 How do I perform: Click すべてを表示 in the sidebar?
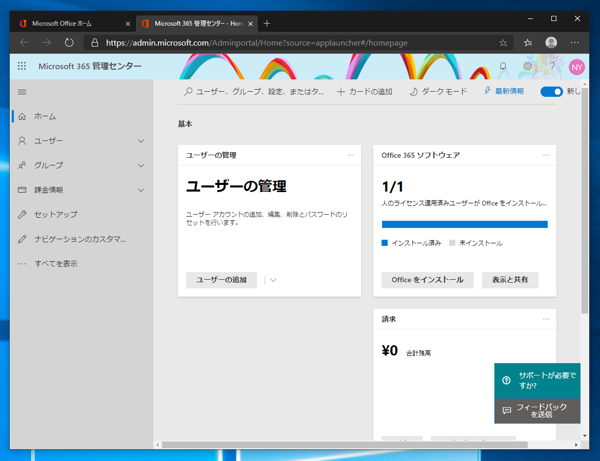[x=82, y=264]
